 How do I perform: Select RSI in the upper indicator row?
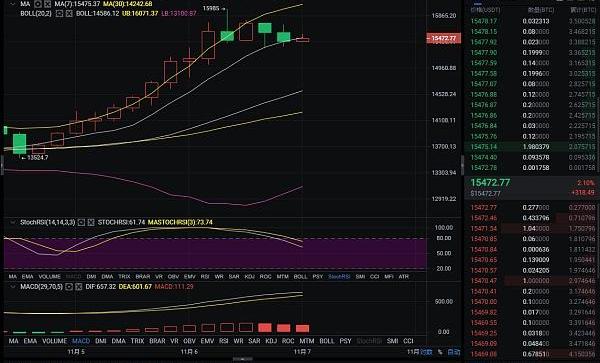[205, 277]
